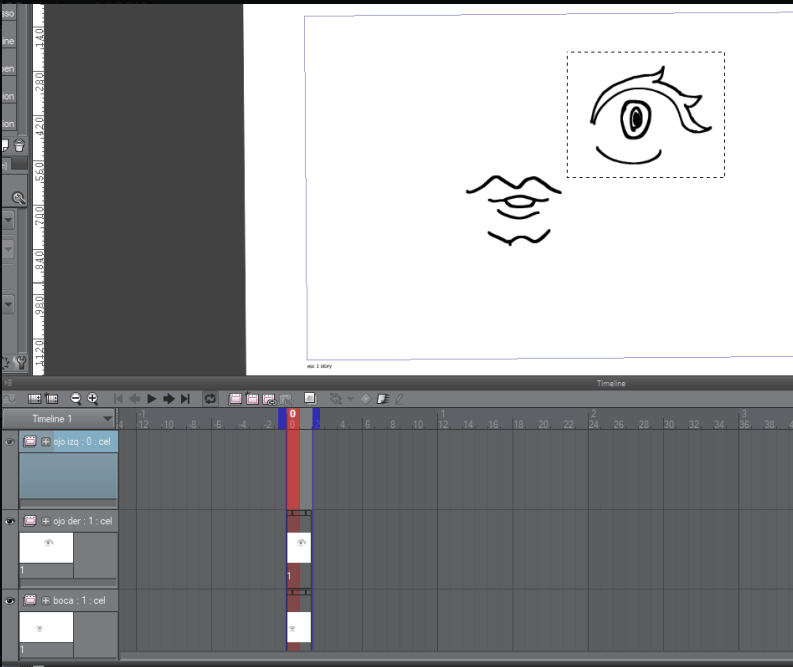This screenshot has height=667, width=793.
Task: Click the dimmed keyframe-enable layer icon
Action: (x=335, y=399)
